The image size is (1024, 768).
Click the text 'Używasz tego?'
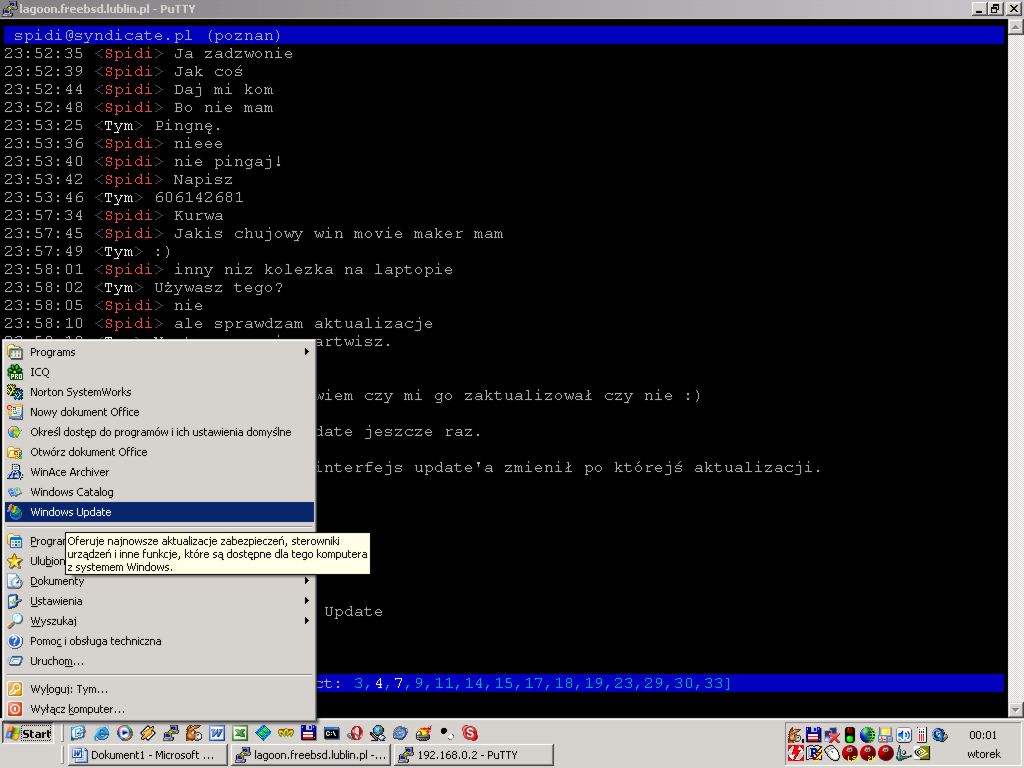pyautogui.click(x=219, y=287)
